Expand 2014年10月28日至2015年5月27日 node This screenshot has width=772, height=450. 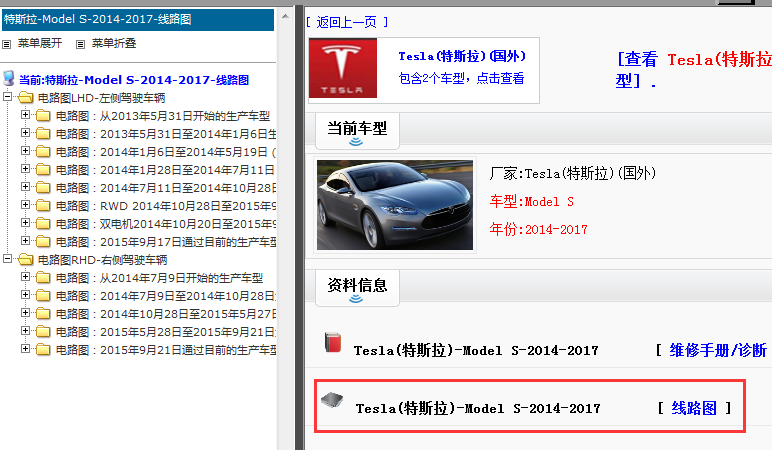[25, 313]
